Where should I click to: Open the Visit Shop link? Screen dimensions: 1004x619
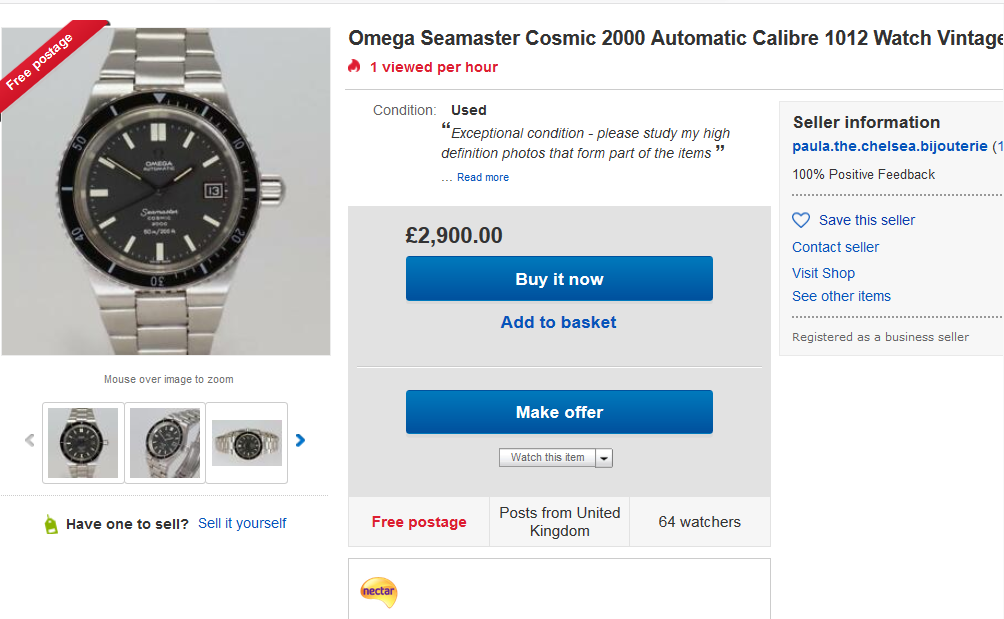click(x=823, y=273)
